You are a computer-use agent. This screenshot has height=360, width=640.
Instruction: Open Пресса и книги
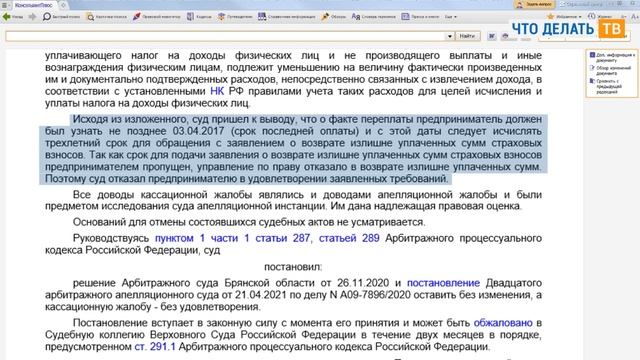click(x=420, y=17)
